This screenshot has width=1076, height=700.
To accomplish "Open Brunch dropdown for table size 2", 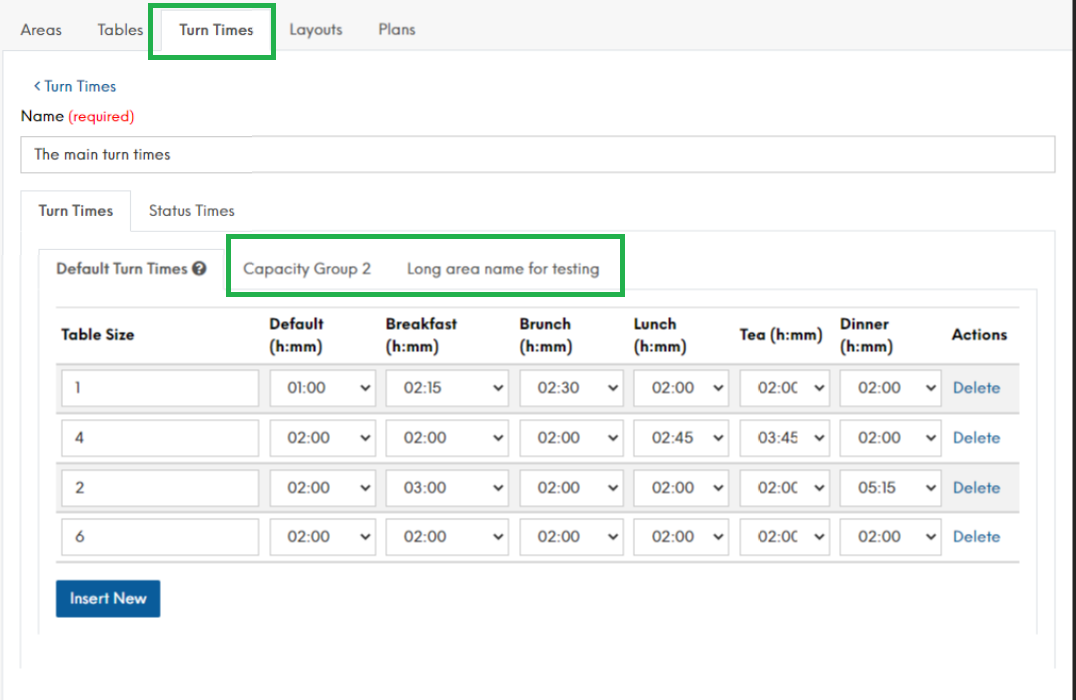I will pyautogui.click(x=571, y=488).
